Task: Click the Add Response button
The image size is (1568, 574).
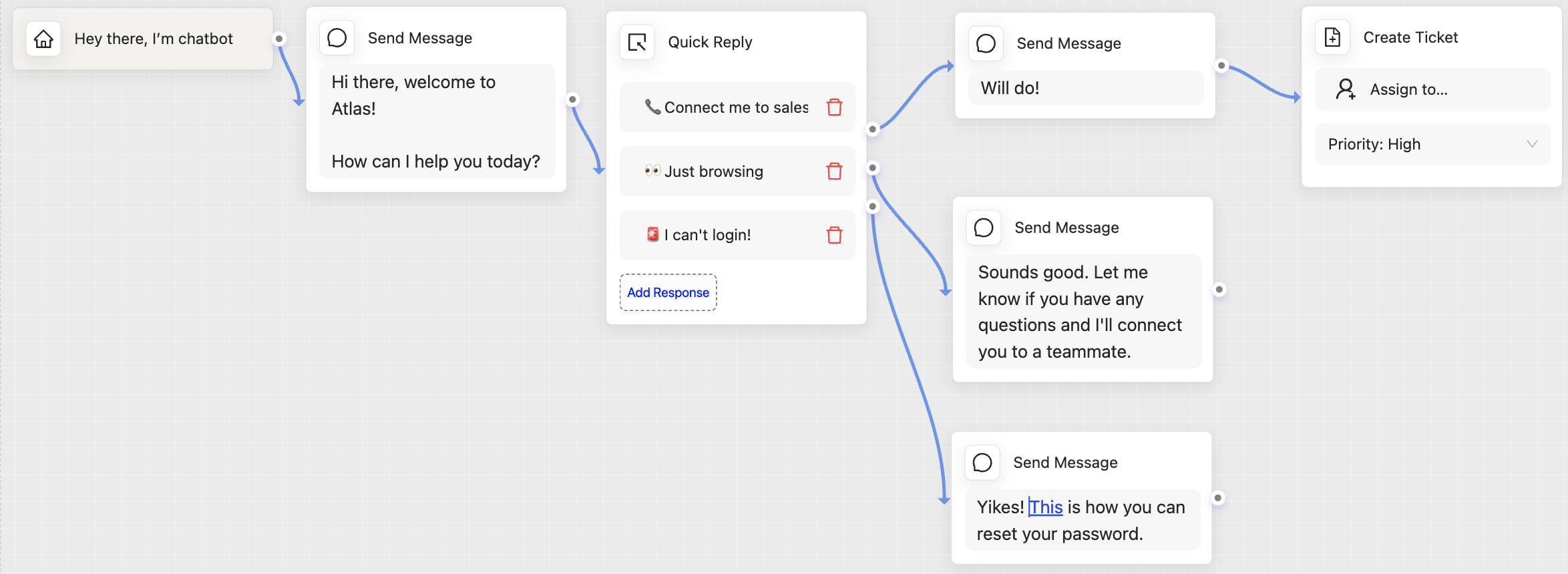Action: 668,292
